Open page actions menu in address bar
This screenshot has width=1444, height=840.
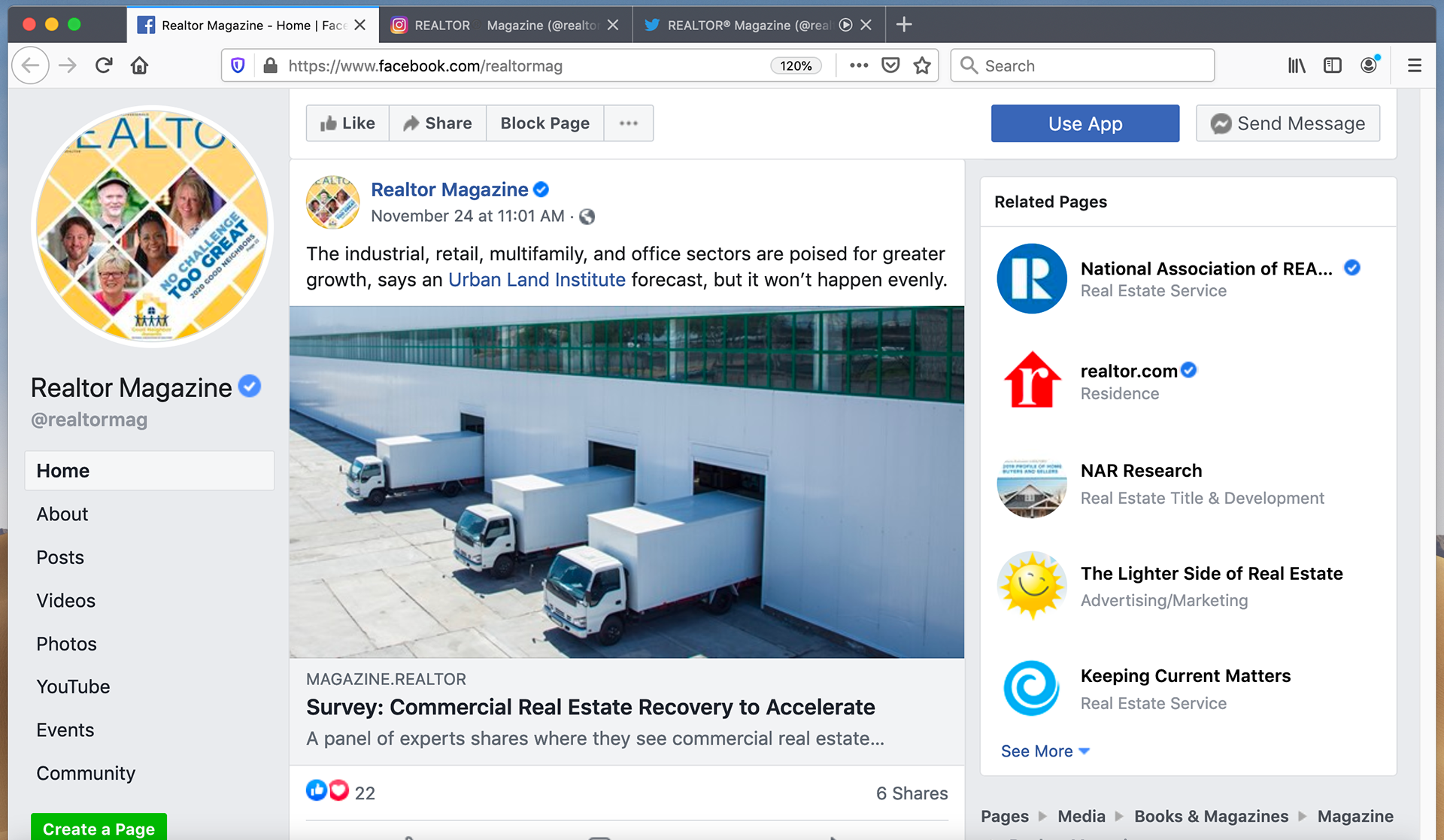pyautogui.click(x=859, y=65)
